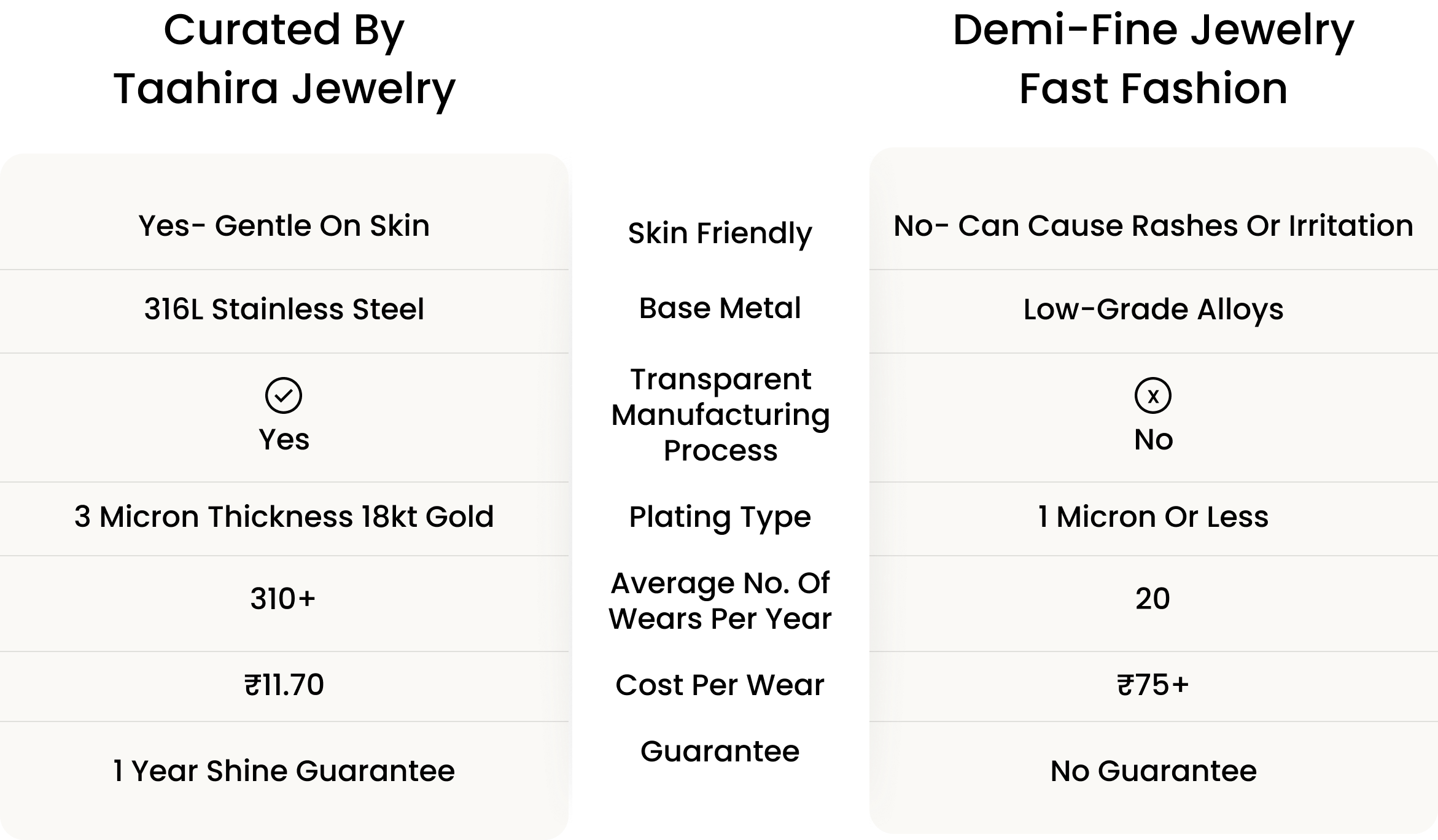Select the '316L Stainless Steel' cell
Image resolution: width=1438 pixels, height=840 pixels.
[x=284, y=309]
